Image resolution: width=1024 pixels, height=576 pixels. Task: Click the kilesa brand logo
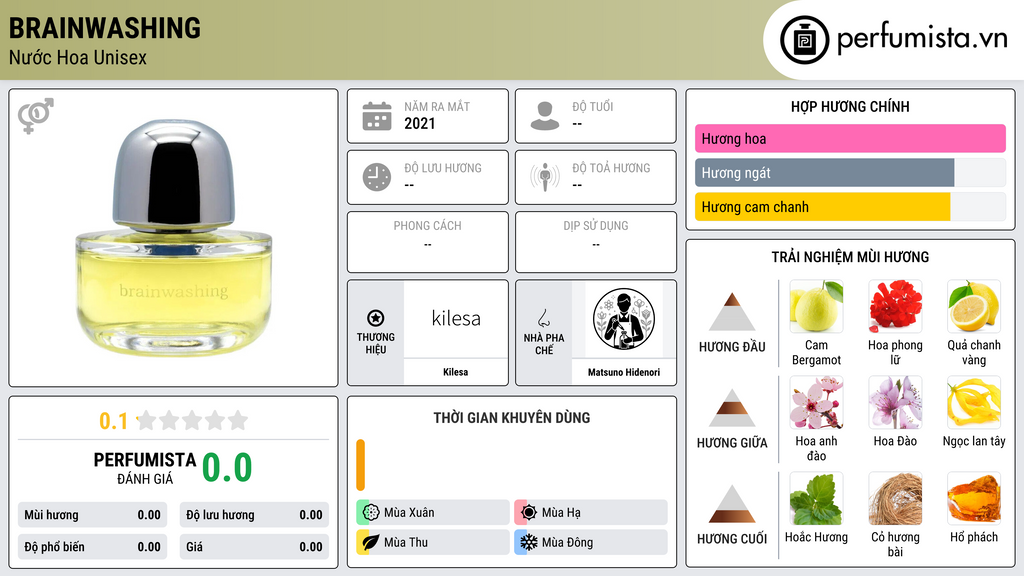[456, 319]
